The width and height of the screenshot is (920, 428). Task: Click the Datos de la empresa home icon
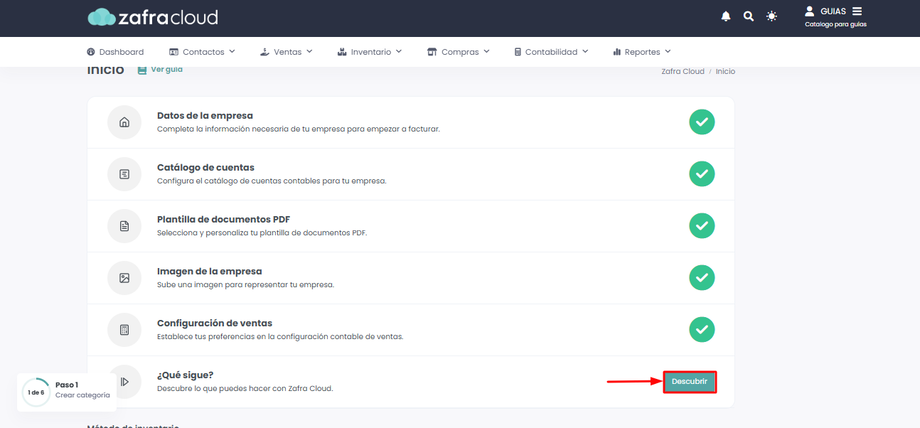pos(124,122)
